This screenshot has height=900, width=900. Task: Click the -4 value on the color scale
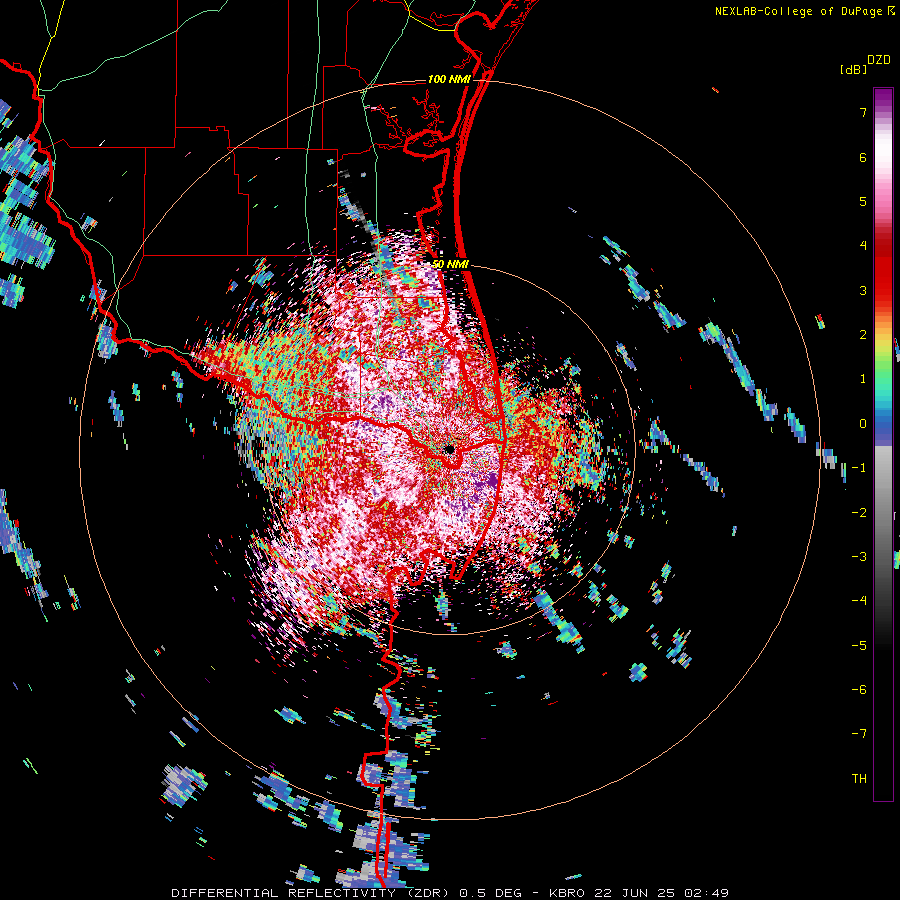pos(859,601)
